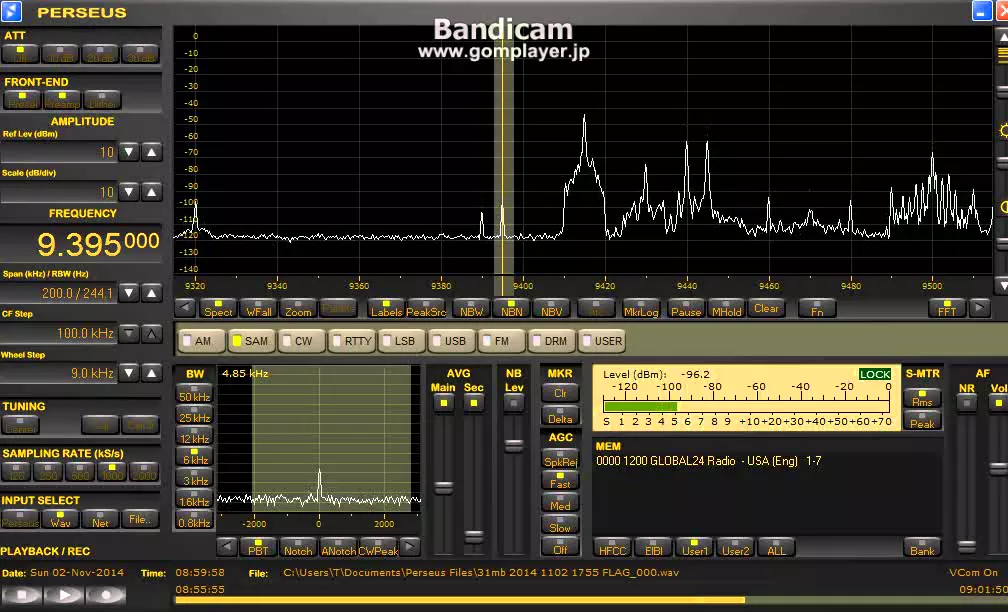1008x612 pixels.
Task: Clear the spectrum trace
Action: (766, 309)
